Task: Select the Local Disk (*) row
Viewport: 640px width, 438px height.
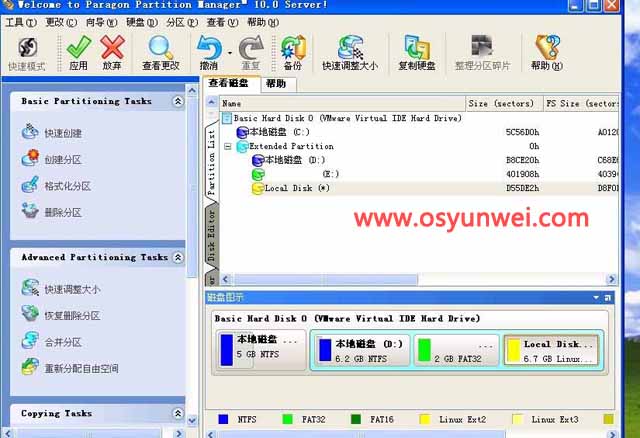Action: 419,188
